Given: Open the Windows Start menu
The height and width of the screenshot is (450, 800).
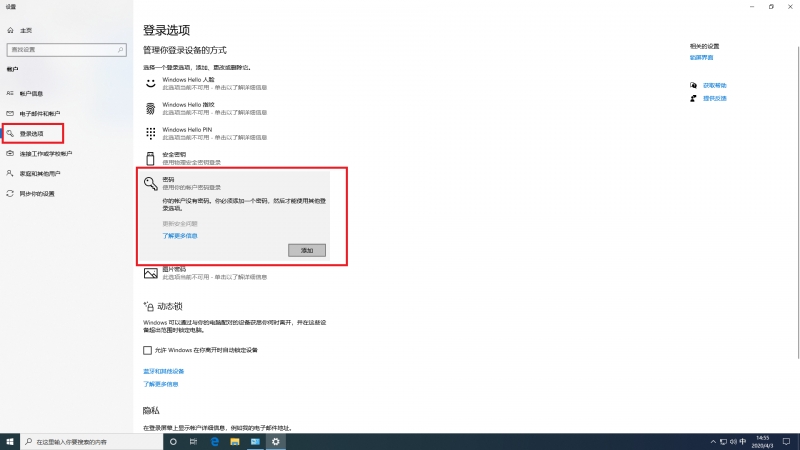Looking at the screenshot, I should pos(10,442).
